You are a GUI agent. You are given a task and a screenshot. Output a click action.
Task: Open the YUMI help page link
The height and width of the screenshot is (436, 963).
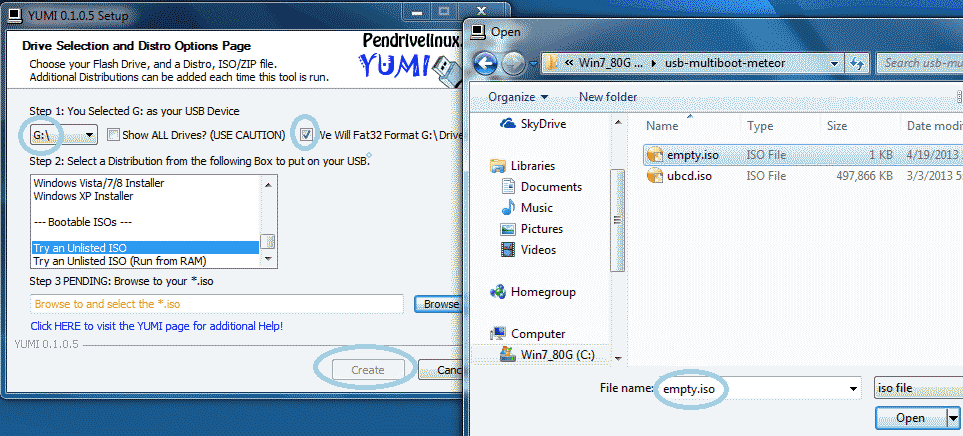(157, 325)
